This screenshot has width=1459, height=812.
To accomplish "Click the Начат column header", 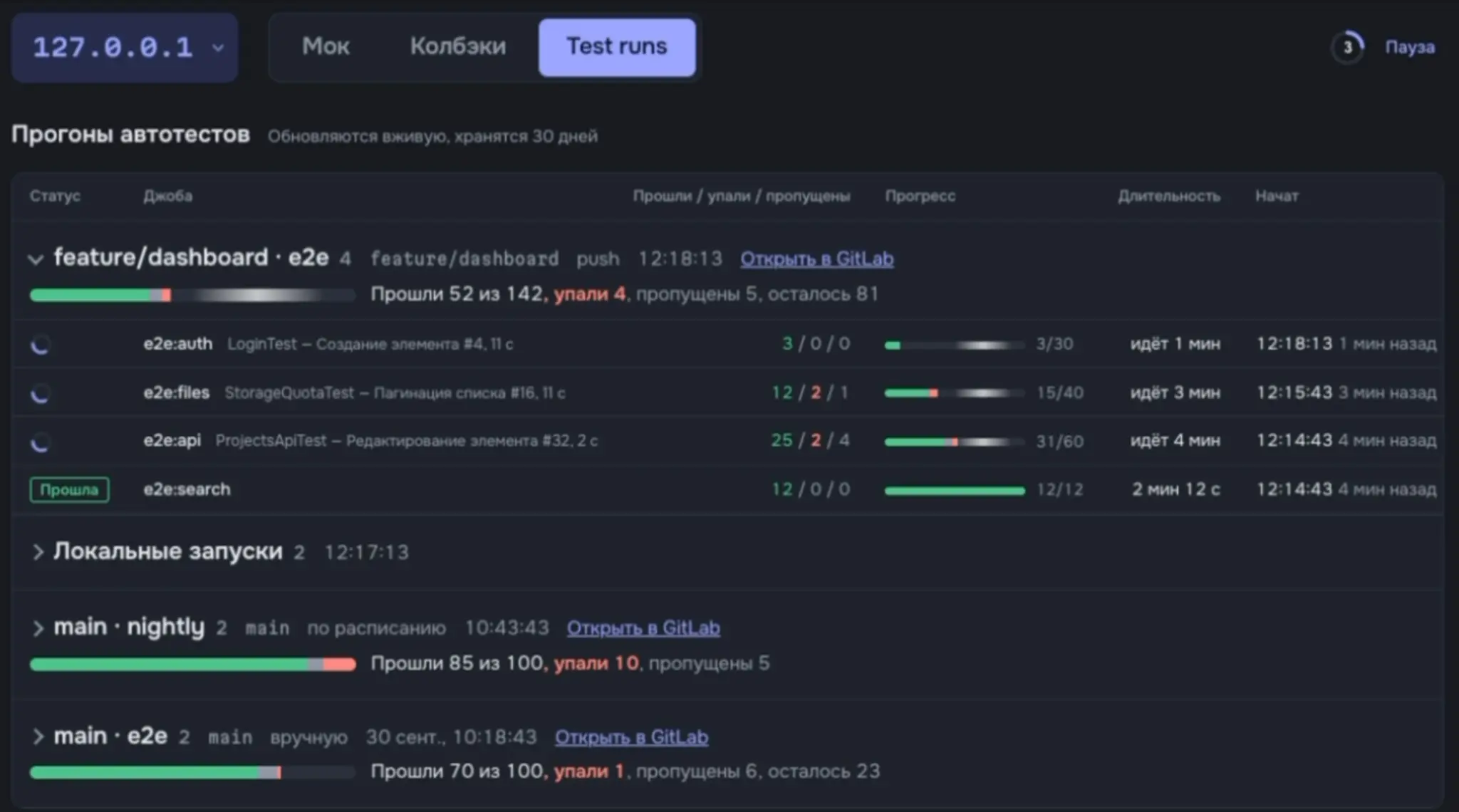I will click(1277, 196).
